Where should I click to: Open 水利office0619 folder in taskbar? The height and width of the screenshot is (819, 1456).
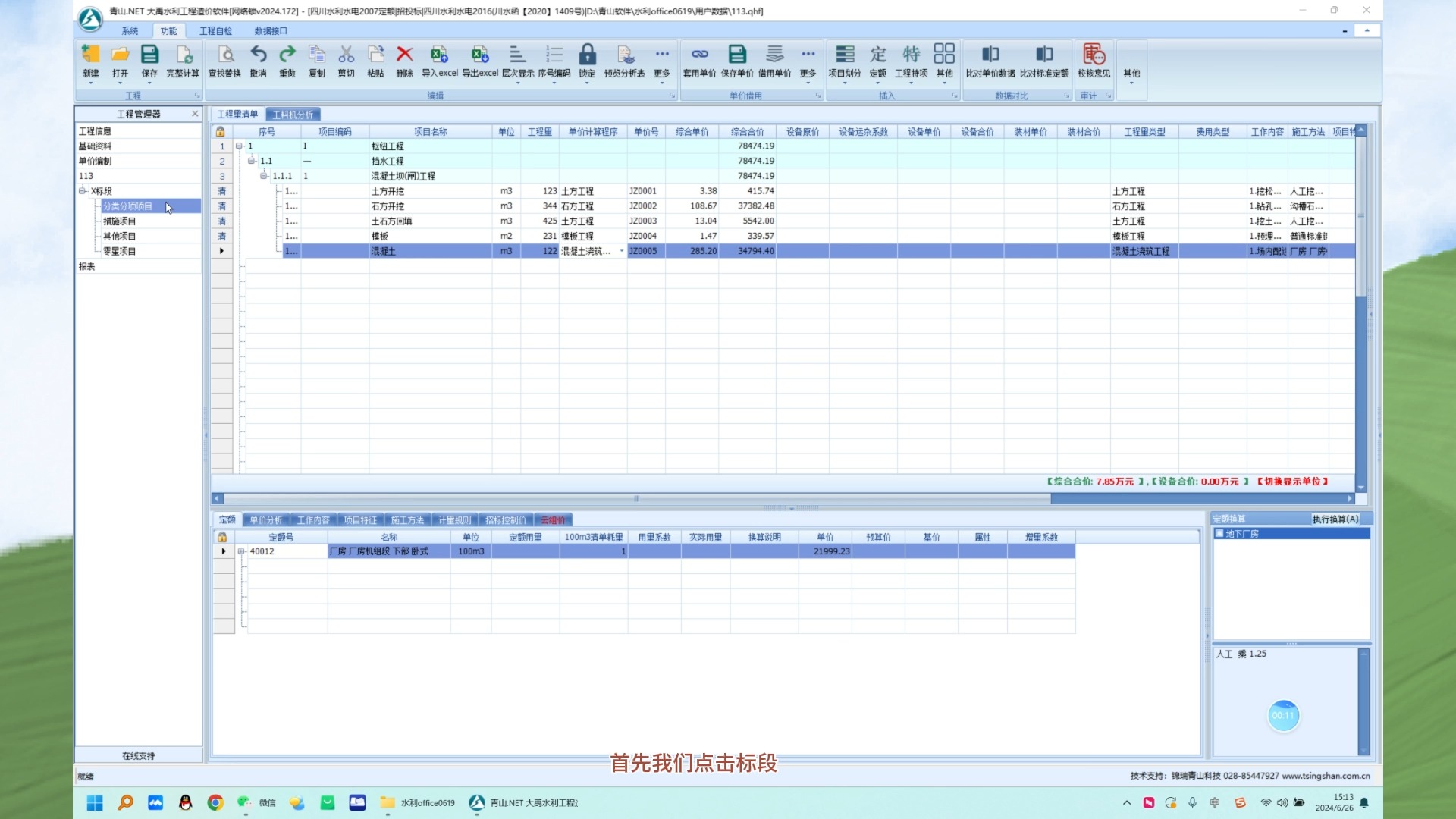[417, 803]
